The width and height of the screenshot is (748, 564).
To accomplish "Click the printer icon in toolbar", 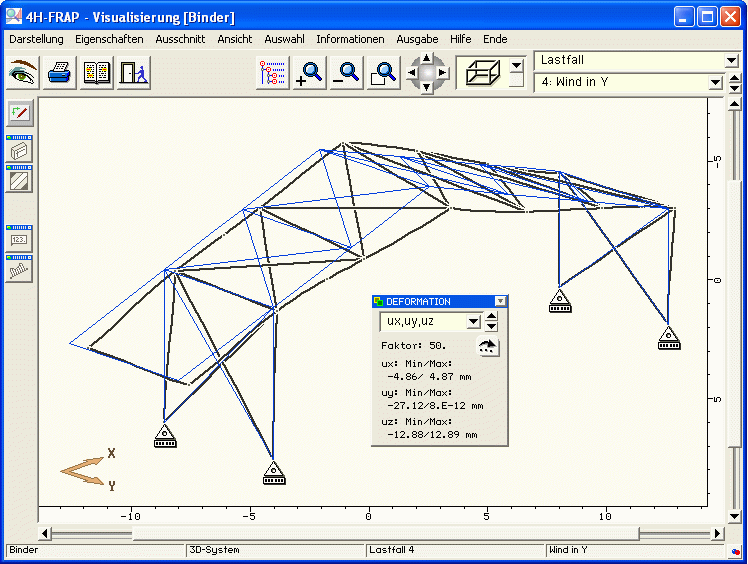I will (60, 73).
